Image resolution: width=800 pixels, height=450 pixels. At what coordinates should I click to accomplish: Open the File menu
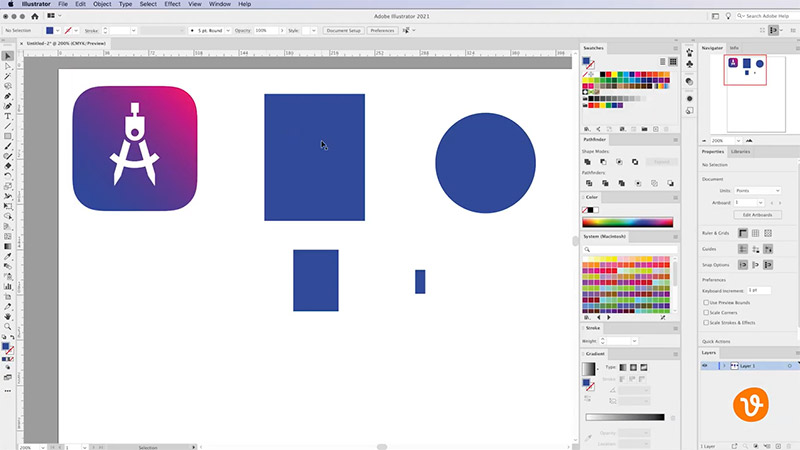pyautogui.click(x=63, y=4)
